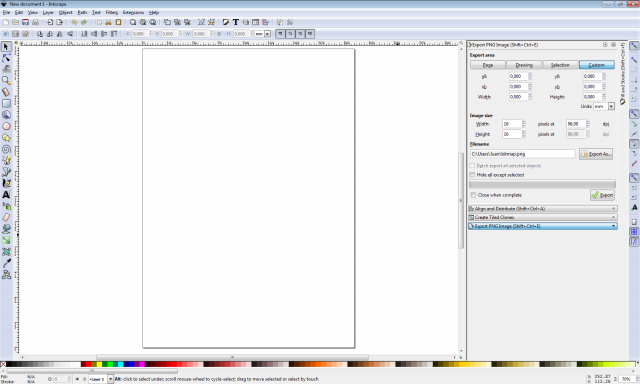Tick the Close when complete checkbox

coord(473,195)
